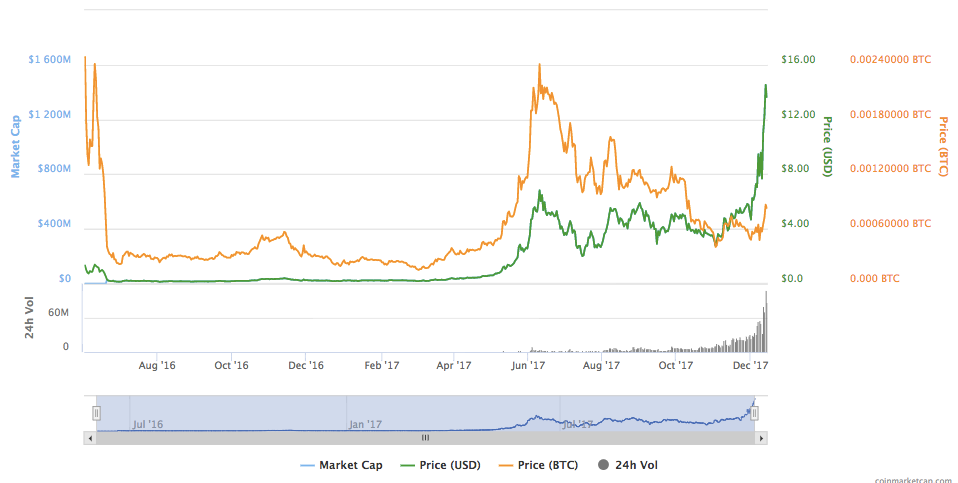Click the scrollbar thumb grip in navigator
The height and width of the screenshot is (483, 958).
(x=425, y=438)
